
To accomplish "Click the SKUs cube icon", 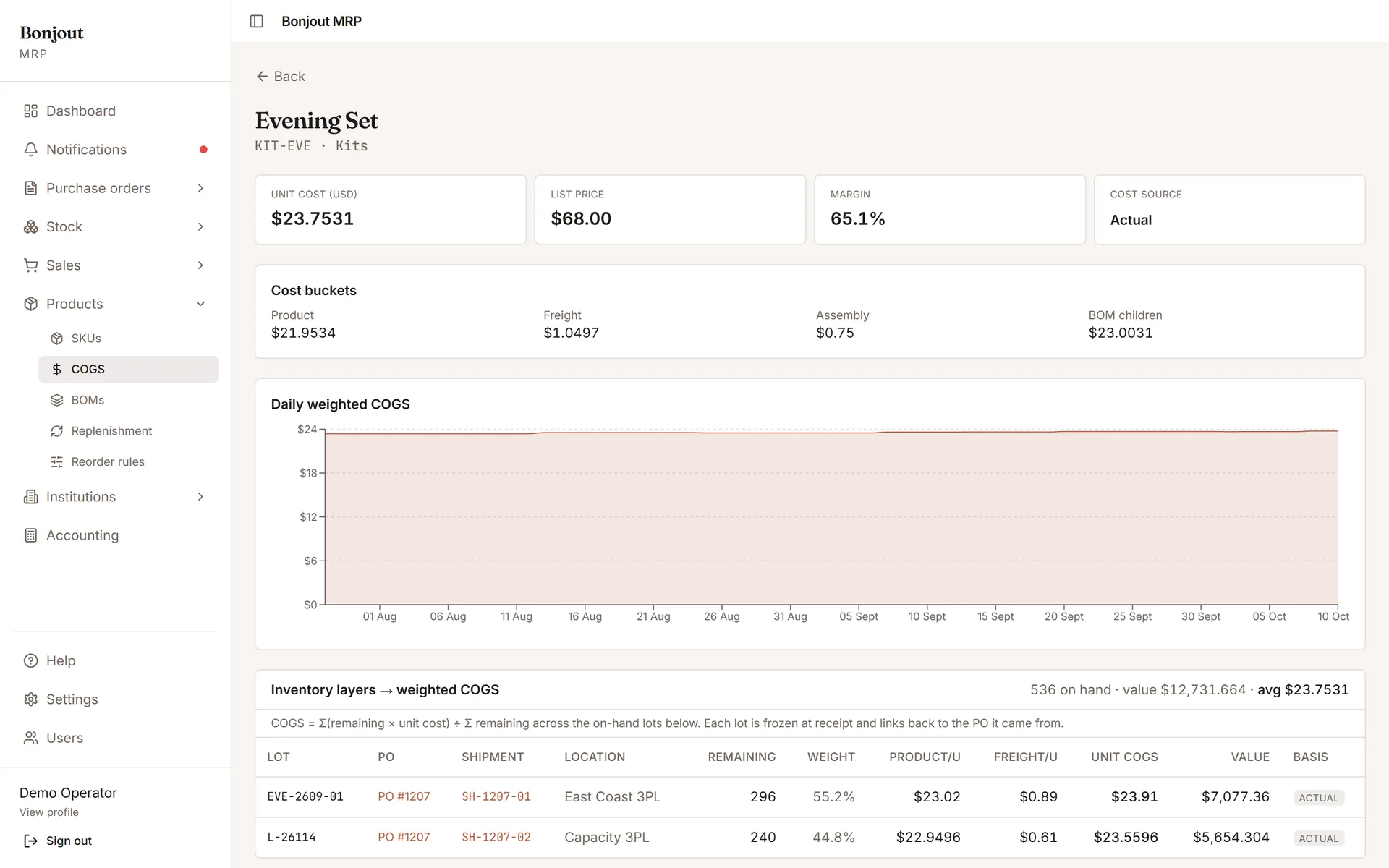I will (x=57, y=339).
